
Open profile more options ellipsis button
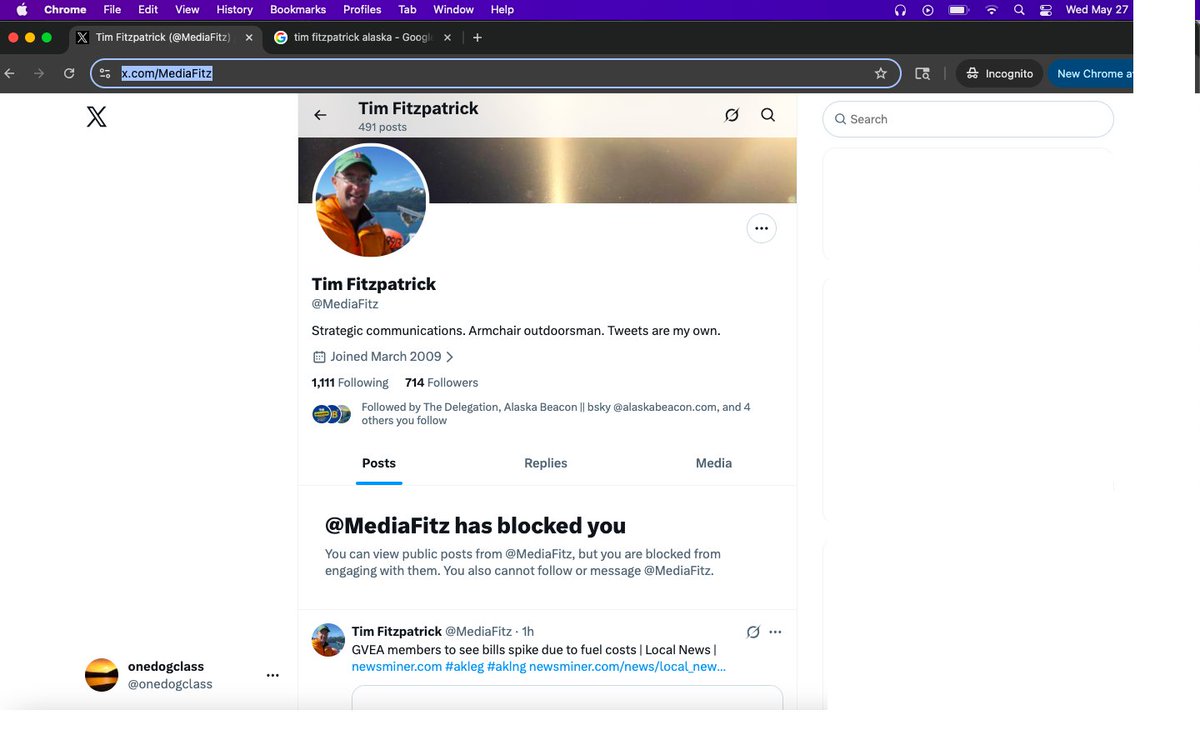click(x=762, y=229)
